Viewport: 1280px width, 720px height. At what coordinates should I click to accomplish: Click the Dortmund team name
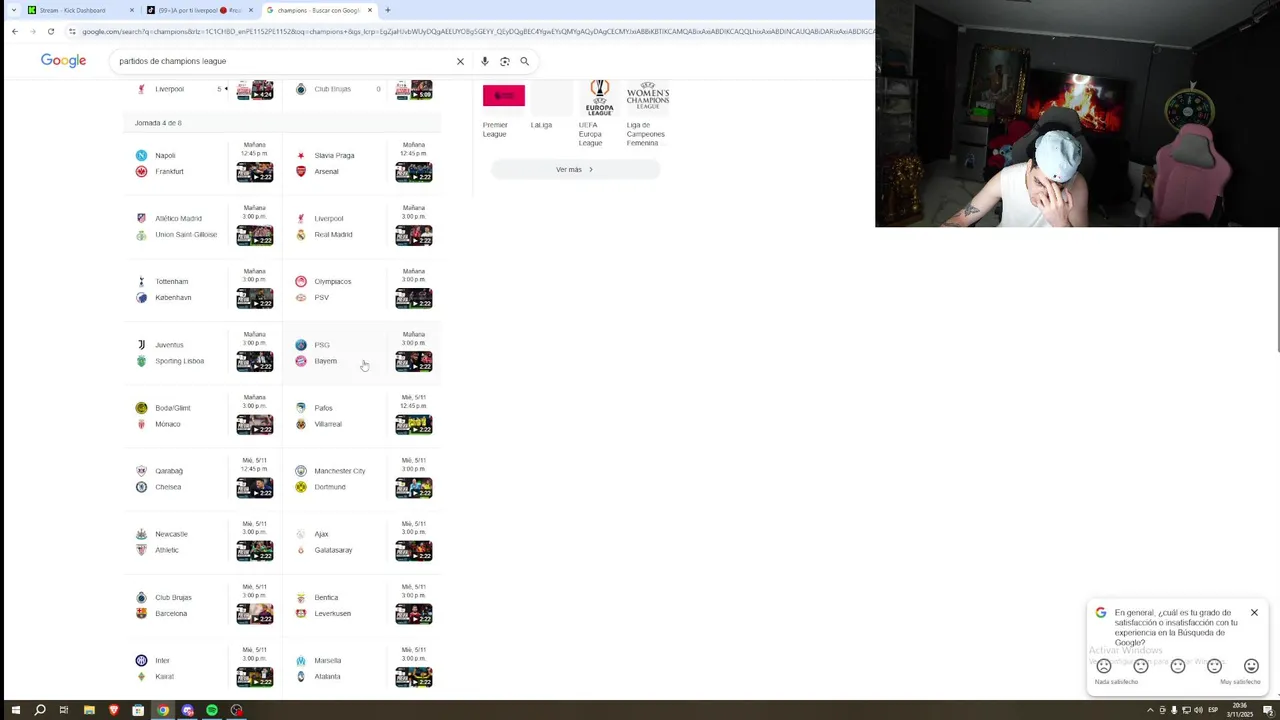(x=330, y=487)
